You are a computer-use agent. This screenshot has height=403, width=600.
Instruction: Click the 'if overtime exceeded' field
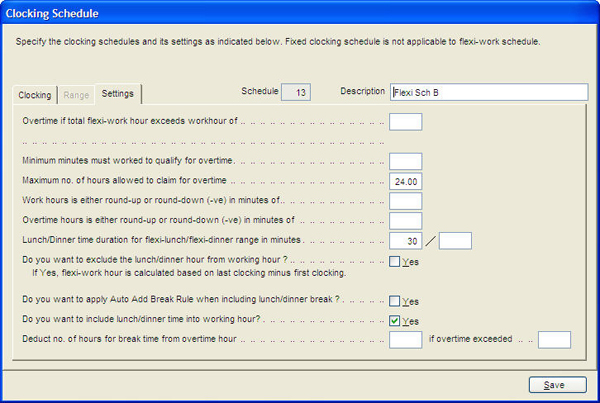[x=554, y=340]
